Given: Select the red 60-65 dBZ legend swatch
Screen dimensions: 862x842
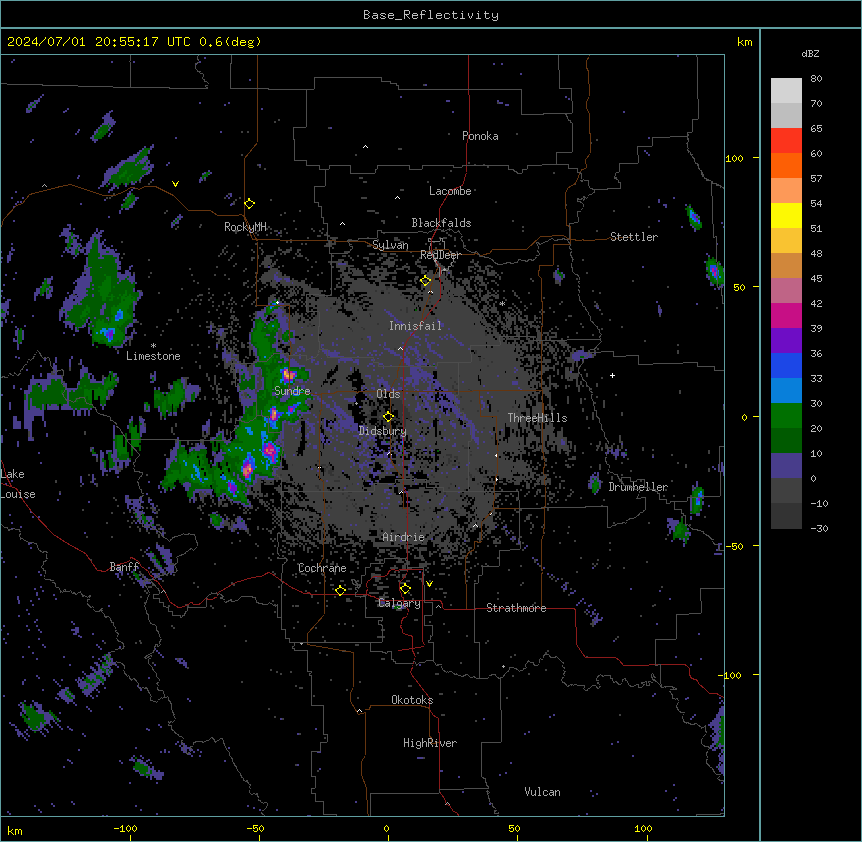Looking at the screenshot, I should pyautogui.click(x=786, y=141).
